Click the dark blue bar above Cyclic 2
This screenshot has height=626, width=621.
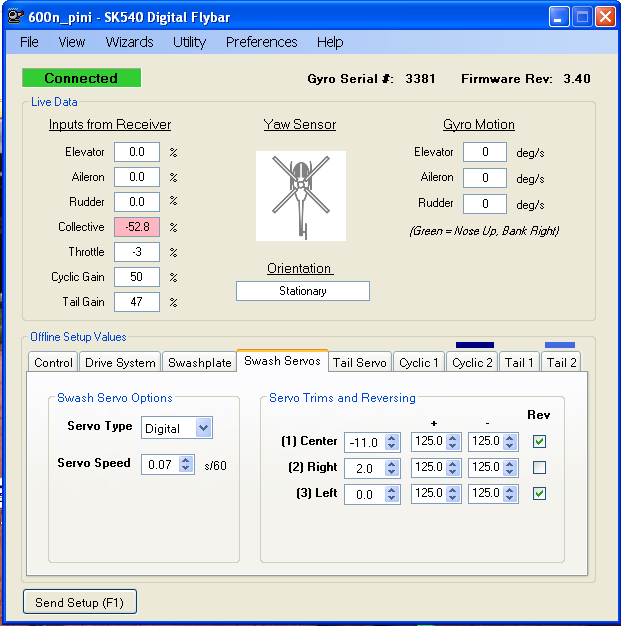point(475,345)
